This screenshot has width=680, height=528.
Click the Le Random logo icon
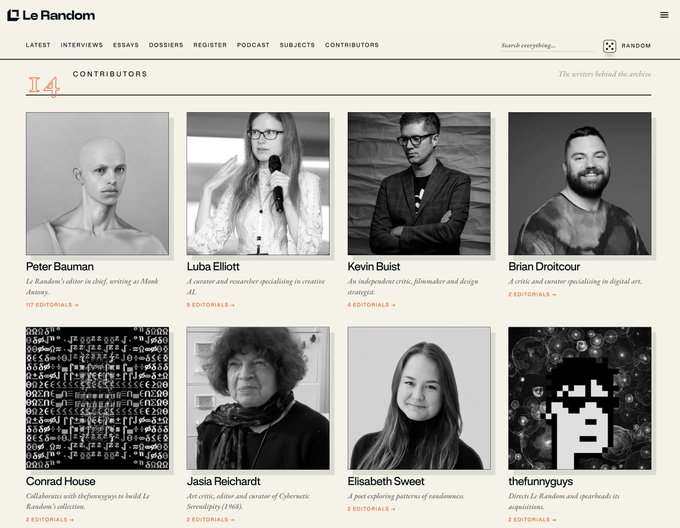coord(13,15)
